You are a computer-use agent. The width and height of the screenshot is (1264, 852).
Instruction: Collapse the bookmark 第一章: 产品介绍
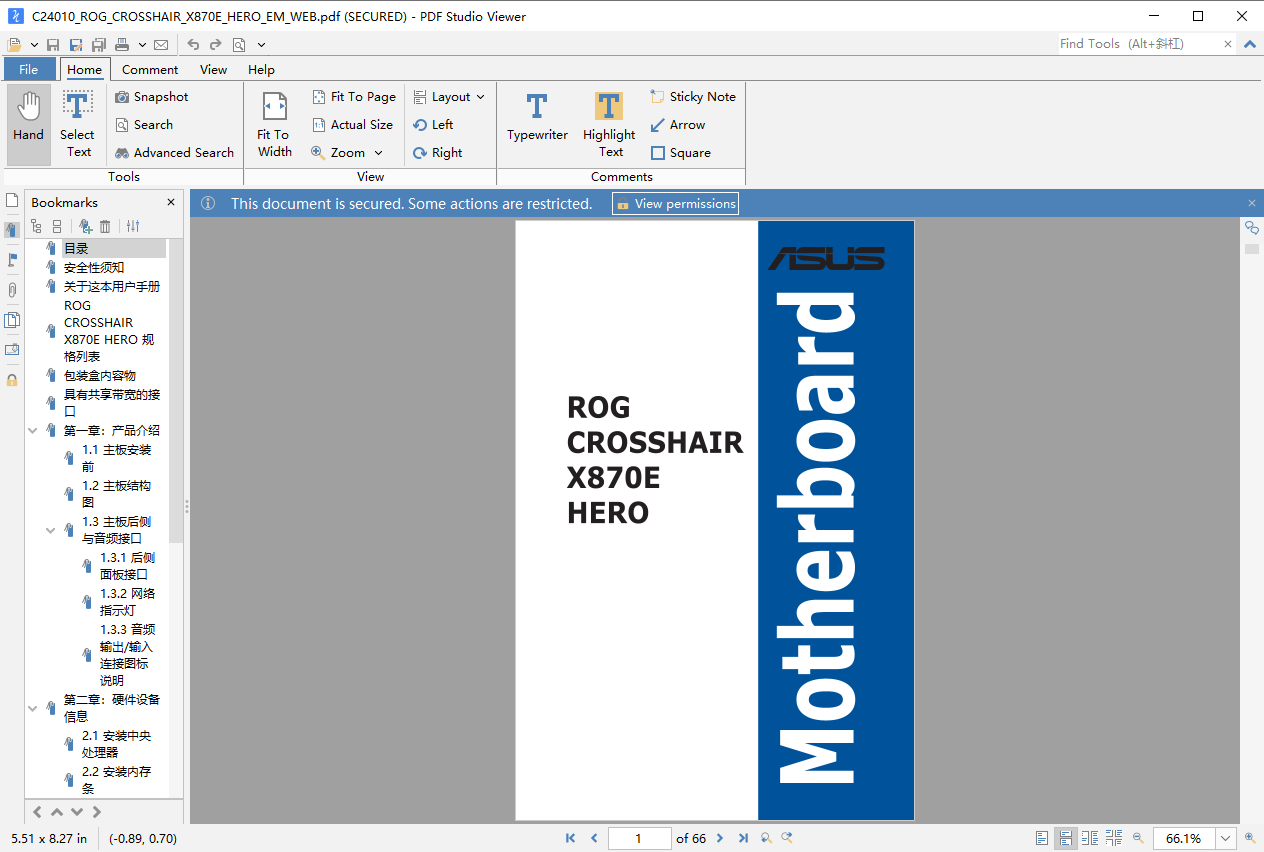(32, 428)
